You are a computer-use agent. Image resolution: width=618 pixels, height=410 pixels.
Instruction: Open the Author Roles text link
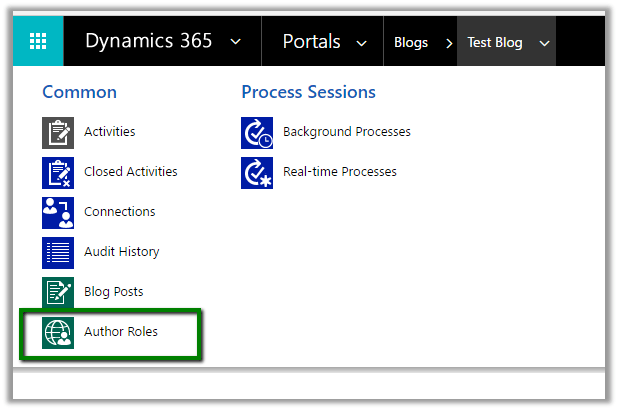(121, 332)
